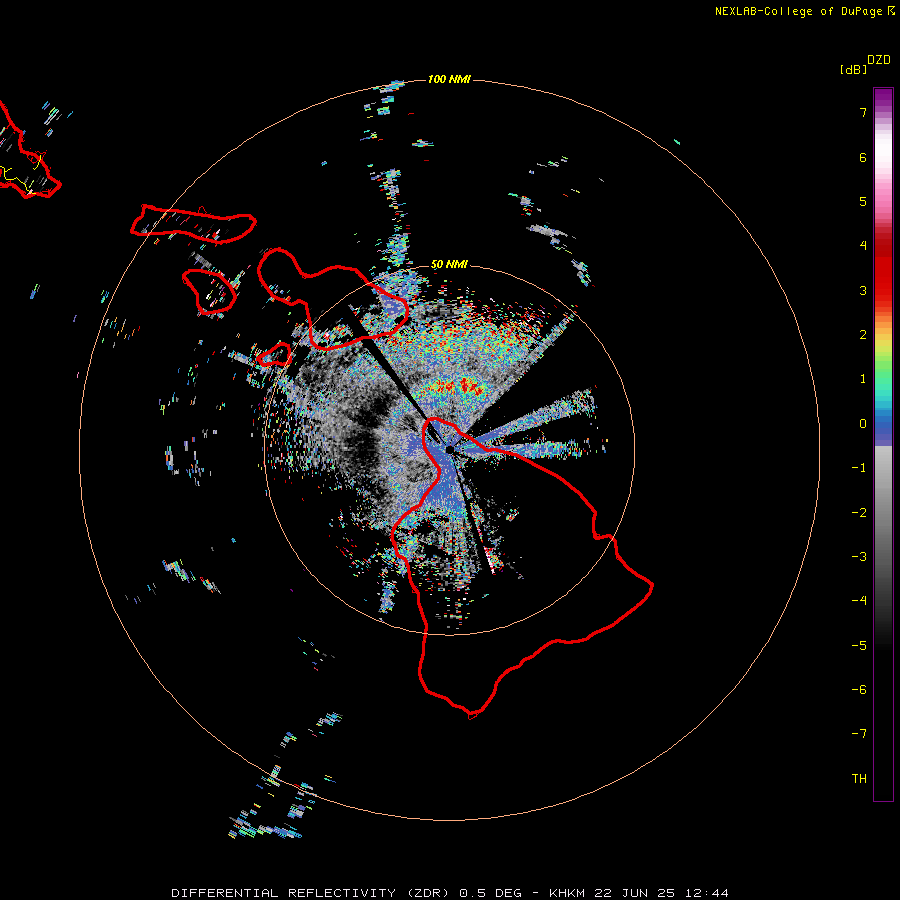This screenshot has width=900, height=900.
Task: Click the -7 dB legend label
Action: pyautogui.click(x=859, y=734)
